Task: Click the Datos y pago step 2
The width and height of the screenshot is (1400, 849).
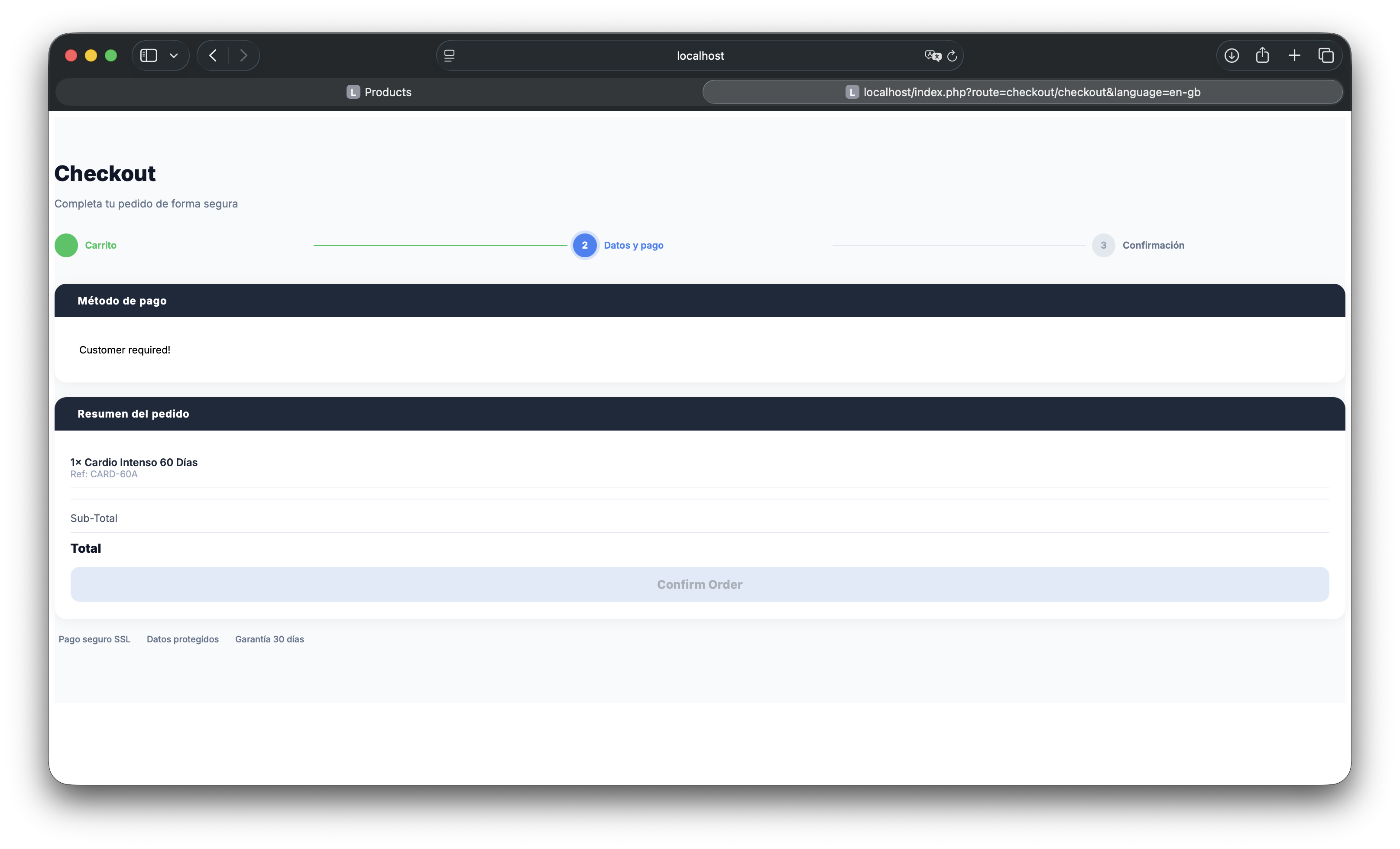Action: pyautogui.click(x=585, y=246)
